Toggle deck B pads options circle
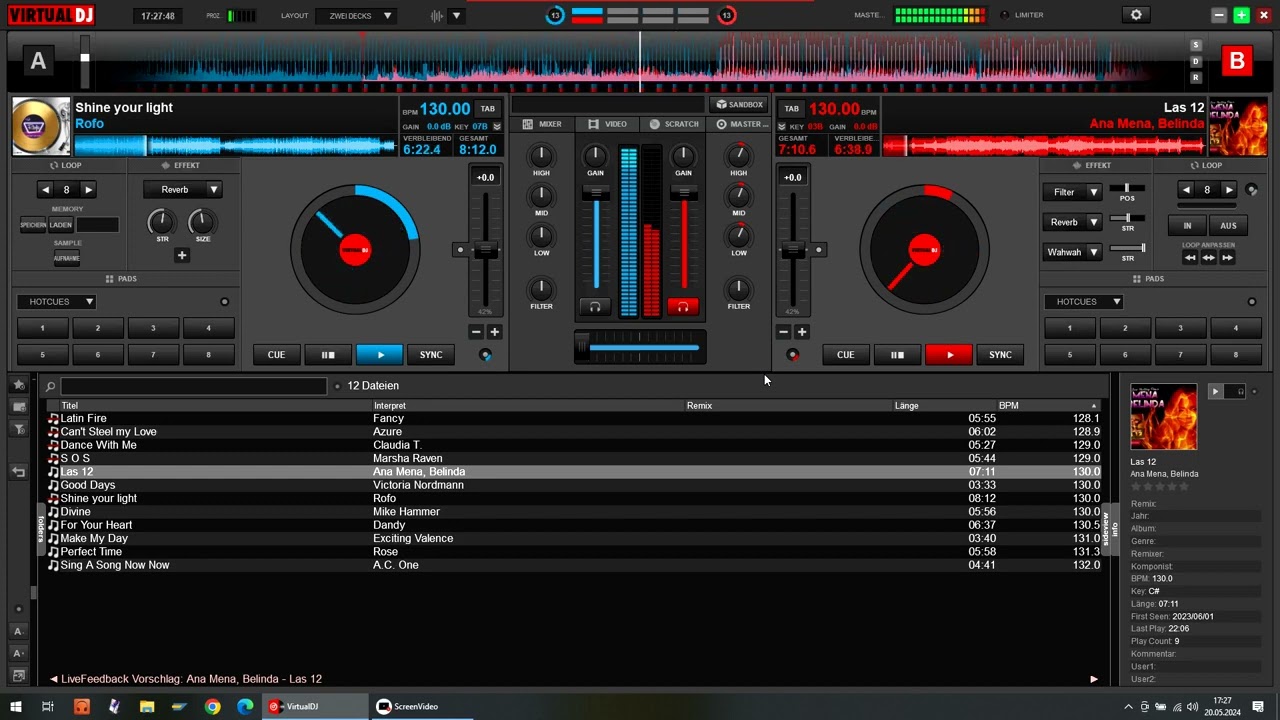1280x720 pixels. click(1251, 302)
